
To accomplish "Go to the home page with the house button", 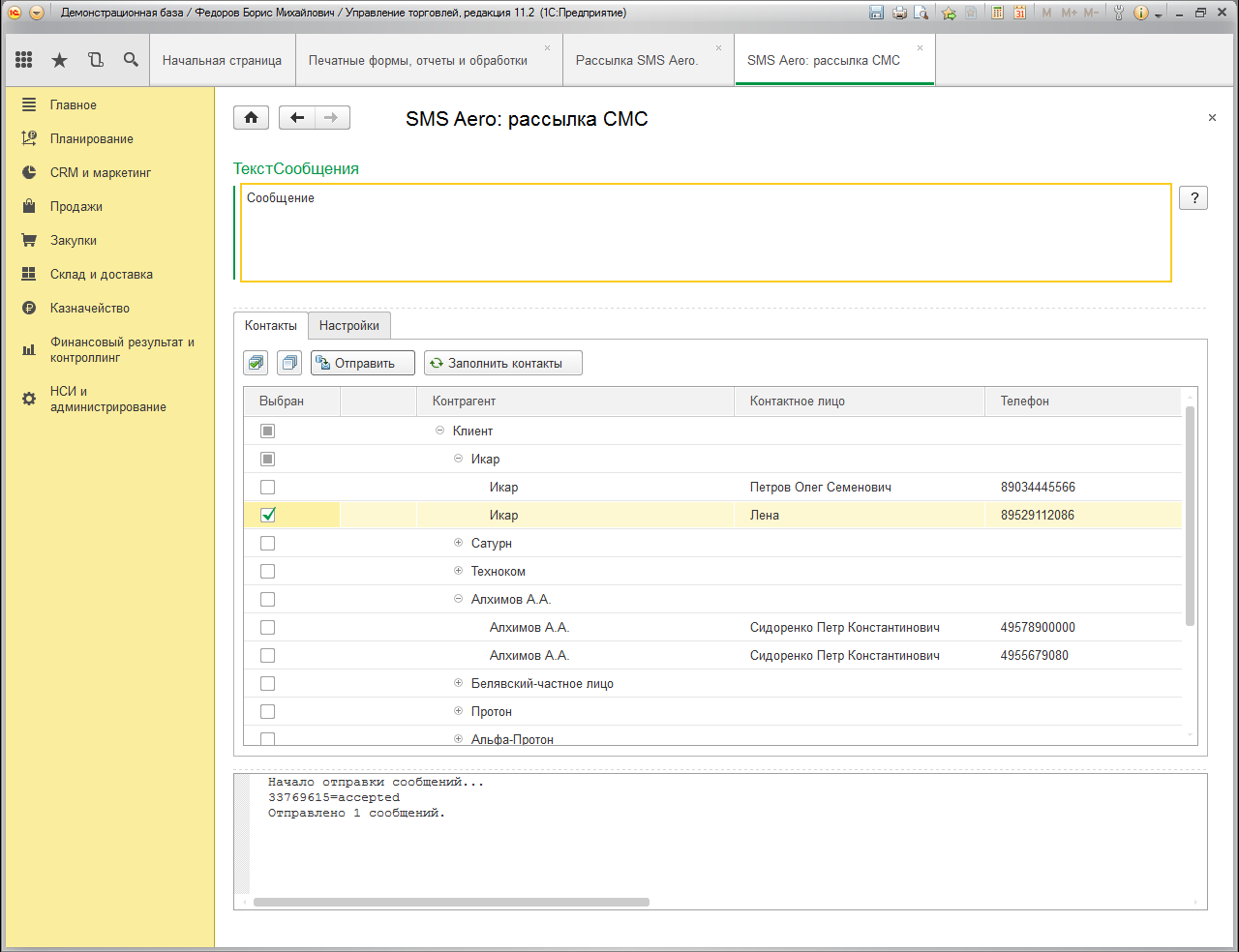I will 251,117.
